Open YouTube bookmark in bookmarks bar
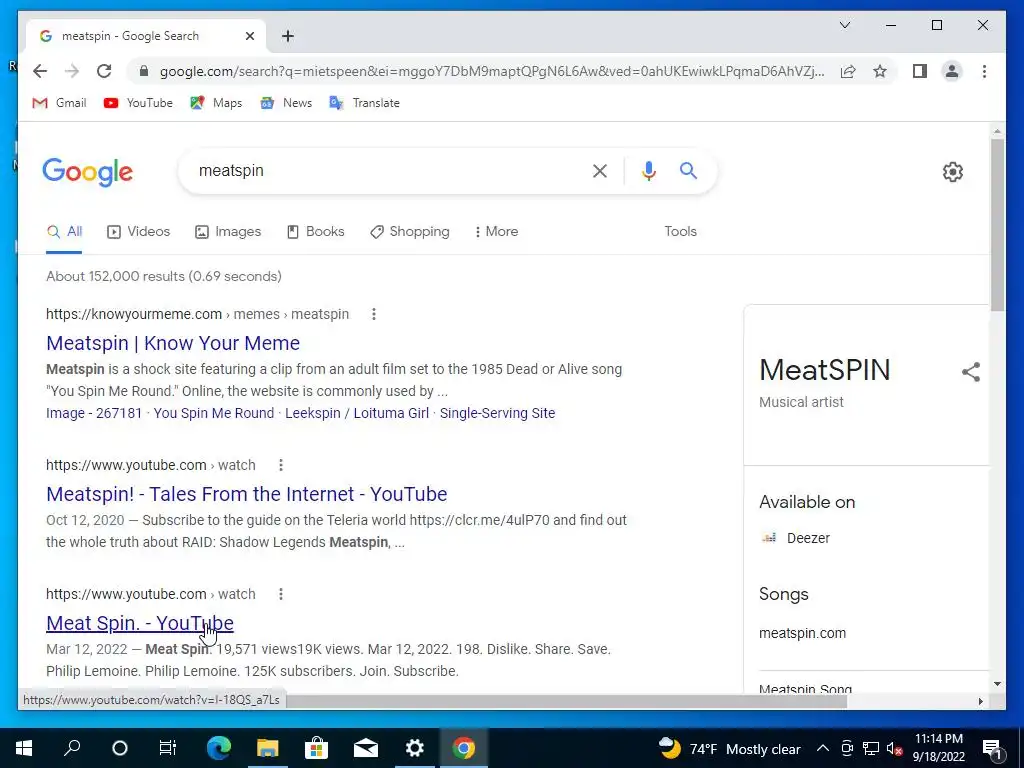The width and height of the screenshot is (1024, 768). (x=138, y=103)
